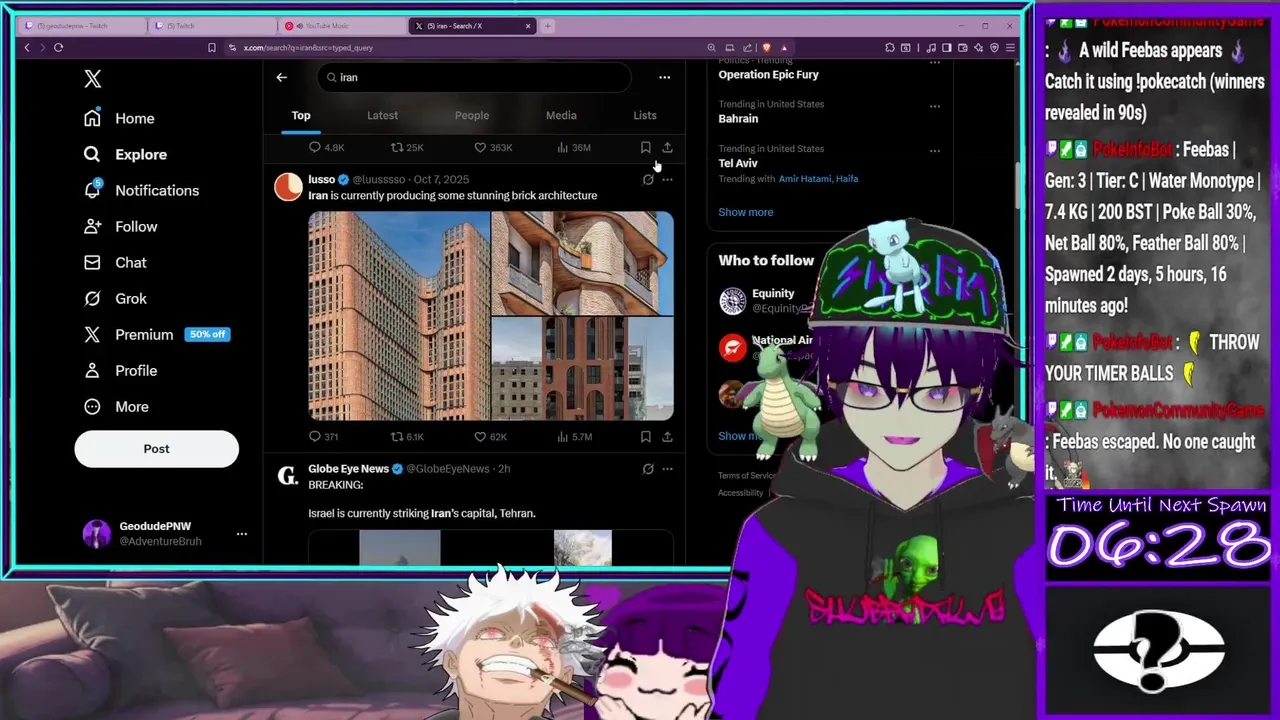
Task: Repost the post showing 25K reposts
Action: pyautogui.click(x=397, y=147)
